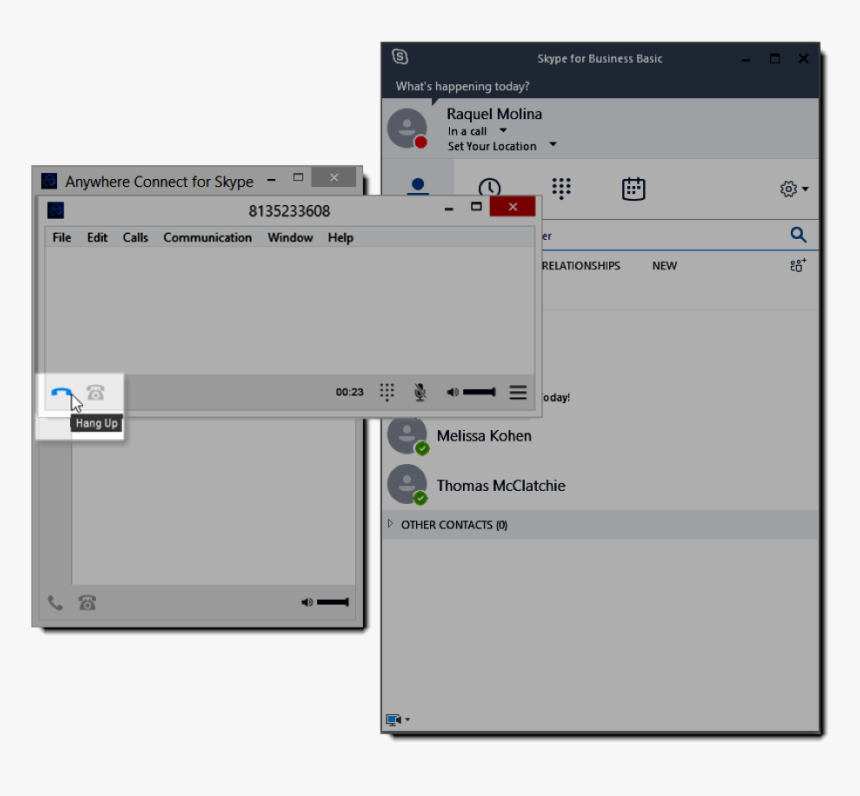Image resolution: width=860 pixels, height=796 pixels.
Task: Minimize the Anywhere Connect for Skype window
Action: (271, 179)
